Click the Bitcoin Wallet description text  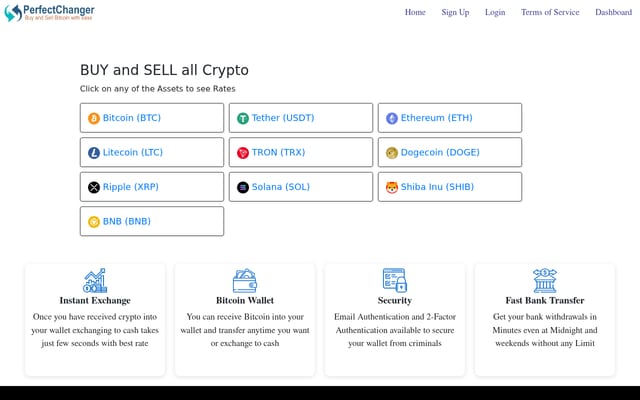click(245, 330)
